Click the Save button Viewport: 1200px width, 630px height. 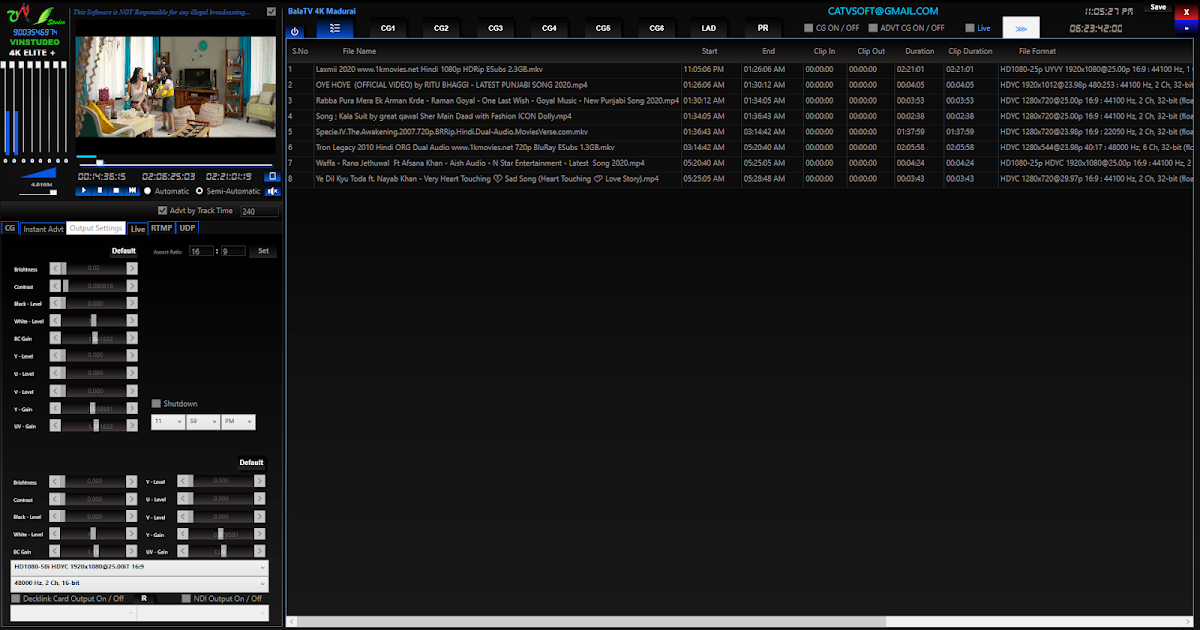1158,7
